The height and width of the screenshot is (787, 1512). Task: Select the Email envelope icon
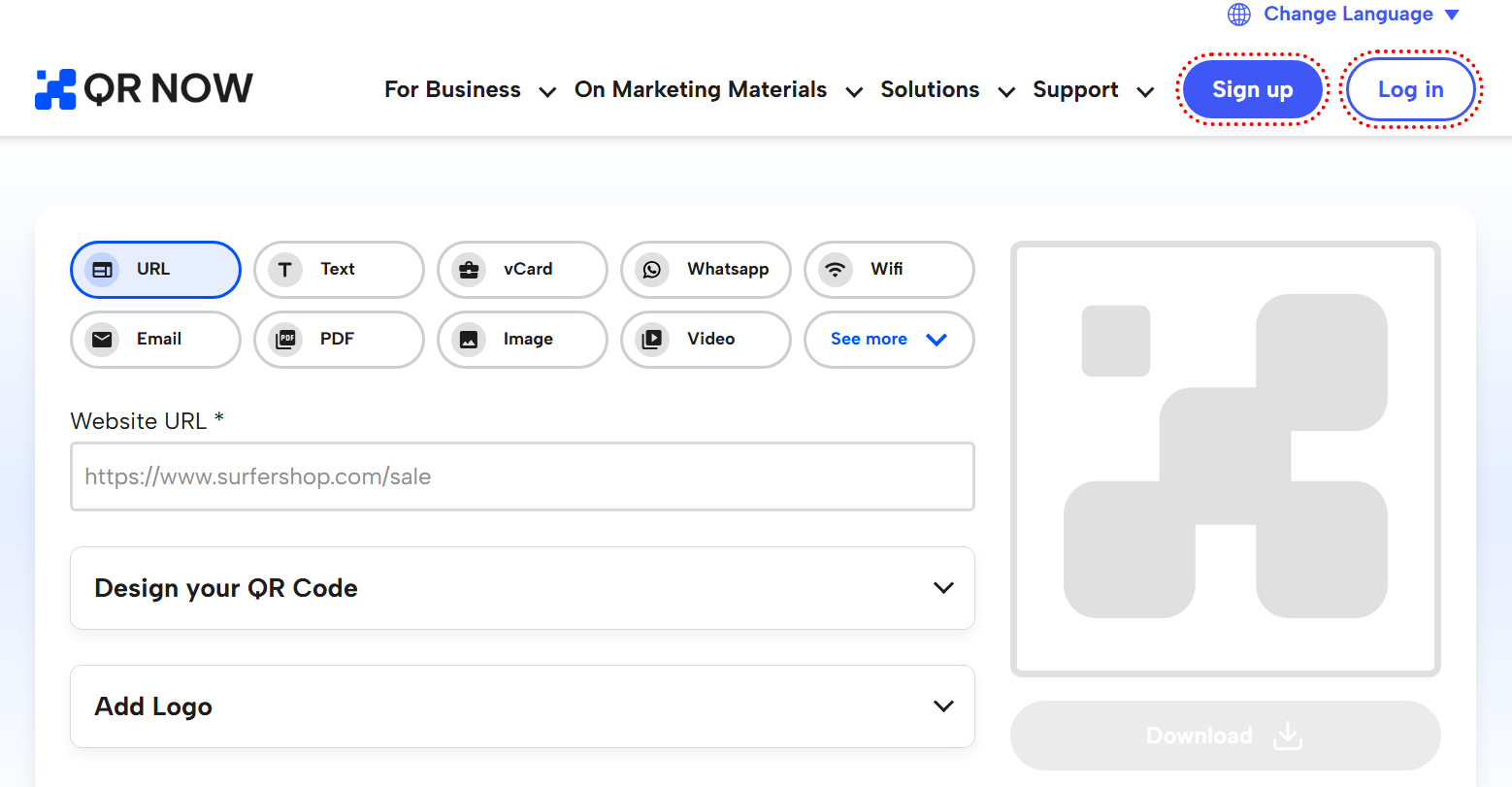102,340
